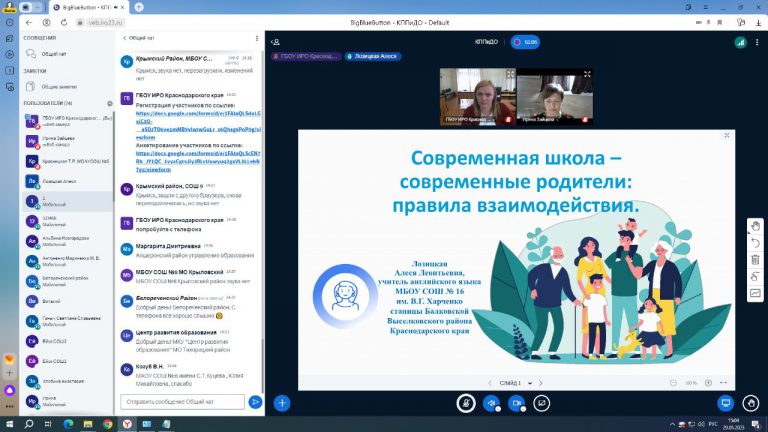Open Общий чат in messages section
The width and height of the screenshot is (768, 432).
point(55,55)
